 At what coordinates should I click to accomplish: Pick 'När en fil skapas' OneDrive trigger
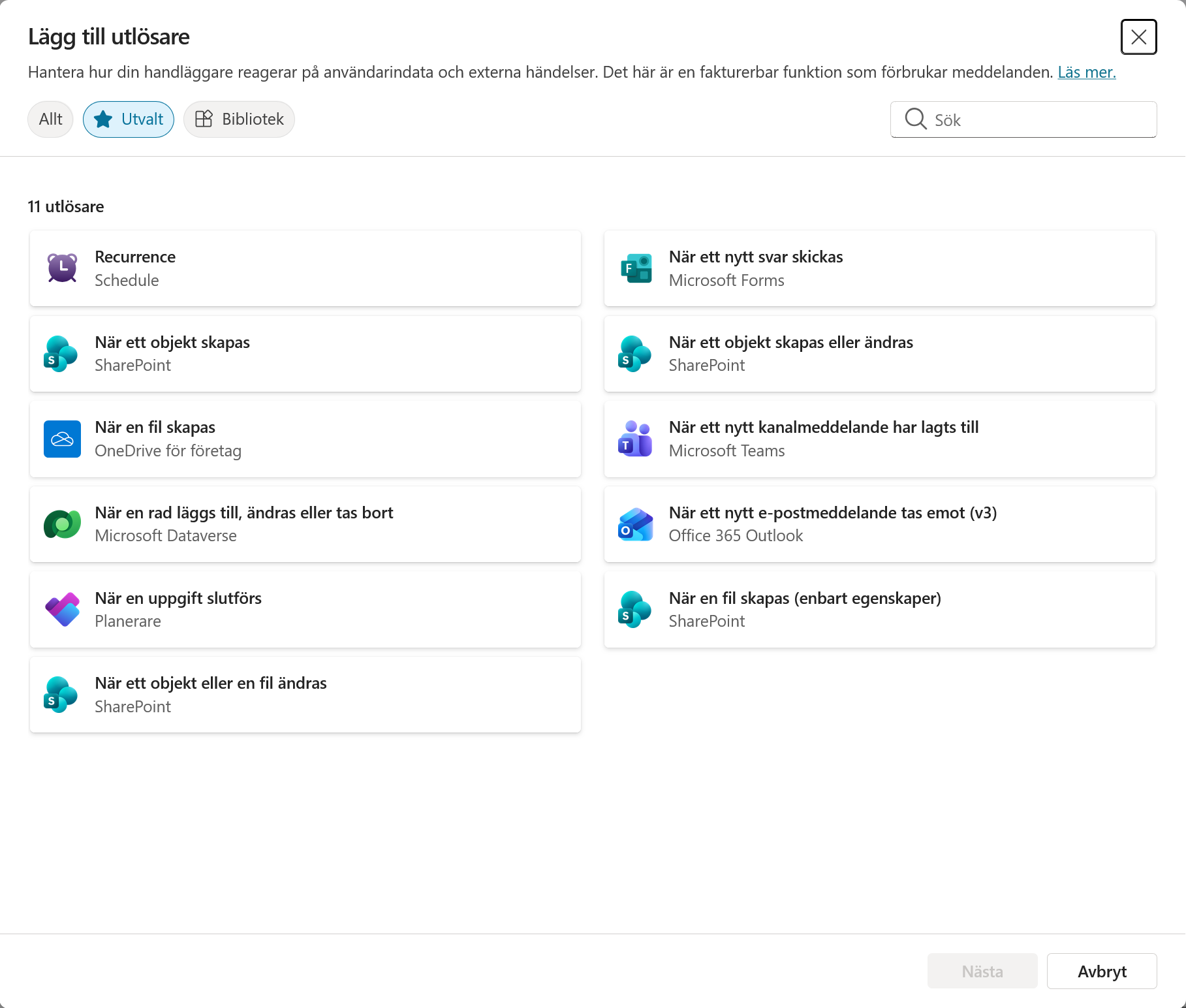click(305, 439)
